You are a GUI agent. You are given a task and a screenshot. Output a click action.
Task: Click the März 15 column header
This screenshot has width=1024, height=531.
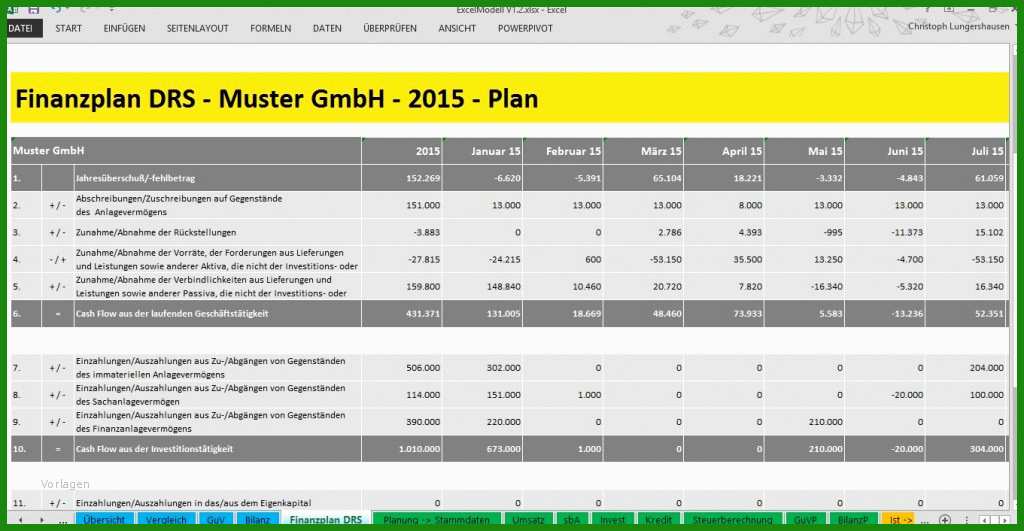click(x=643, y=151)
